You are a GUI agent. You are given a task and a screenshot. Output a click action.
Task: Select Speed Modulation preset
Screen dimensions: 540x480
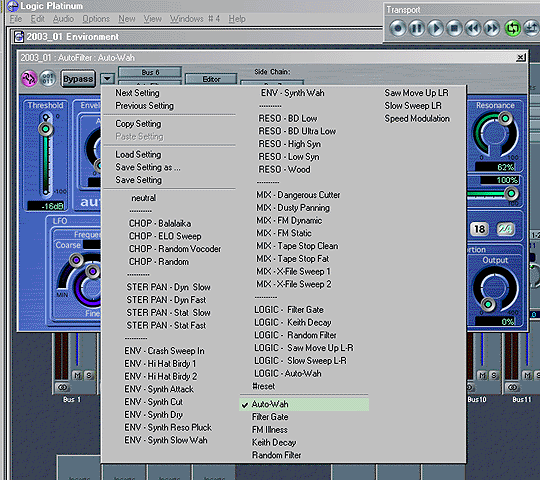point(417,118)
